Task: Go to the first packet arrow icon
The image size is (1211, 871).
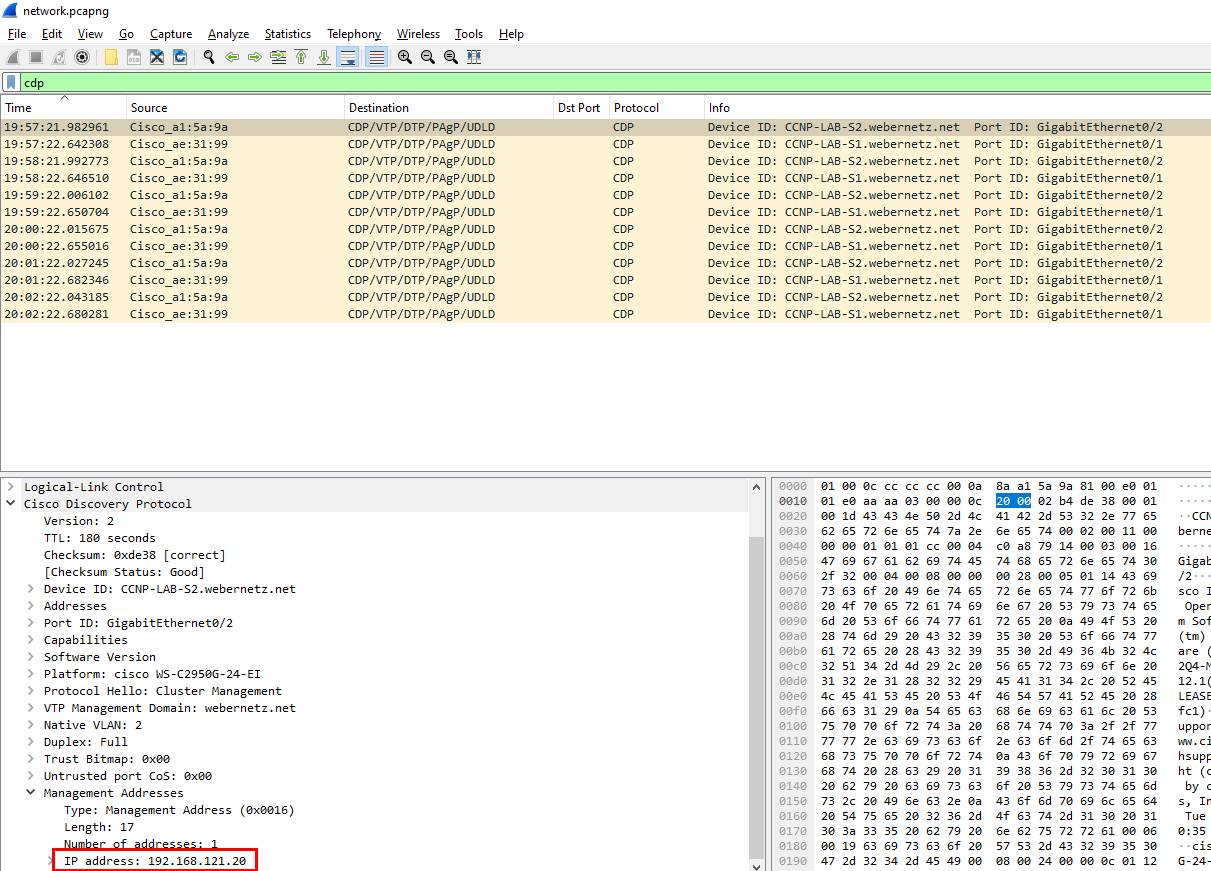Action: coord(301,57)
